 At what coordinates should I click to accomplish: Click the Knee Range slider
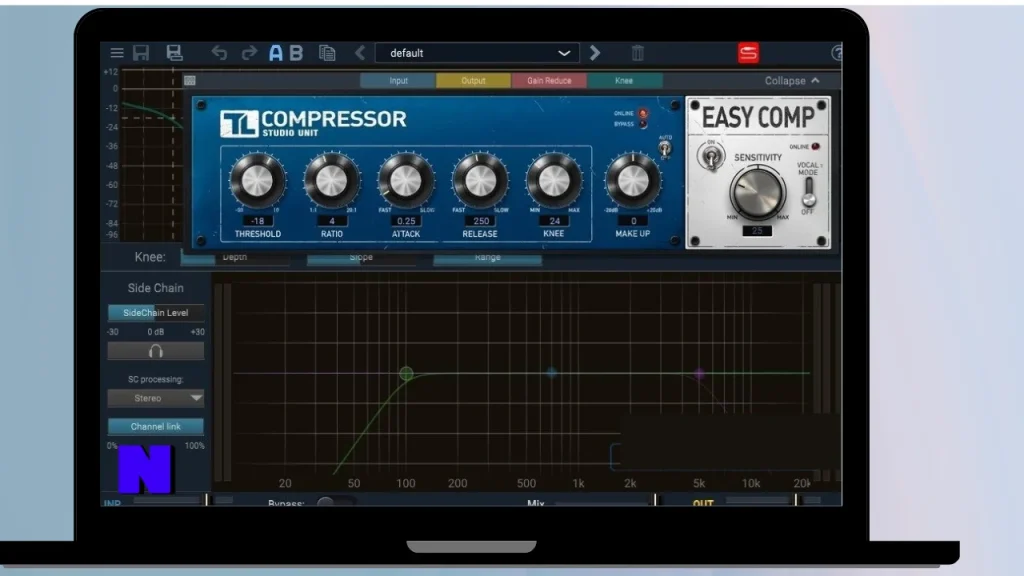point(487,259)
